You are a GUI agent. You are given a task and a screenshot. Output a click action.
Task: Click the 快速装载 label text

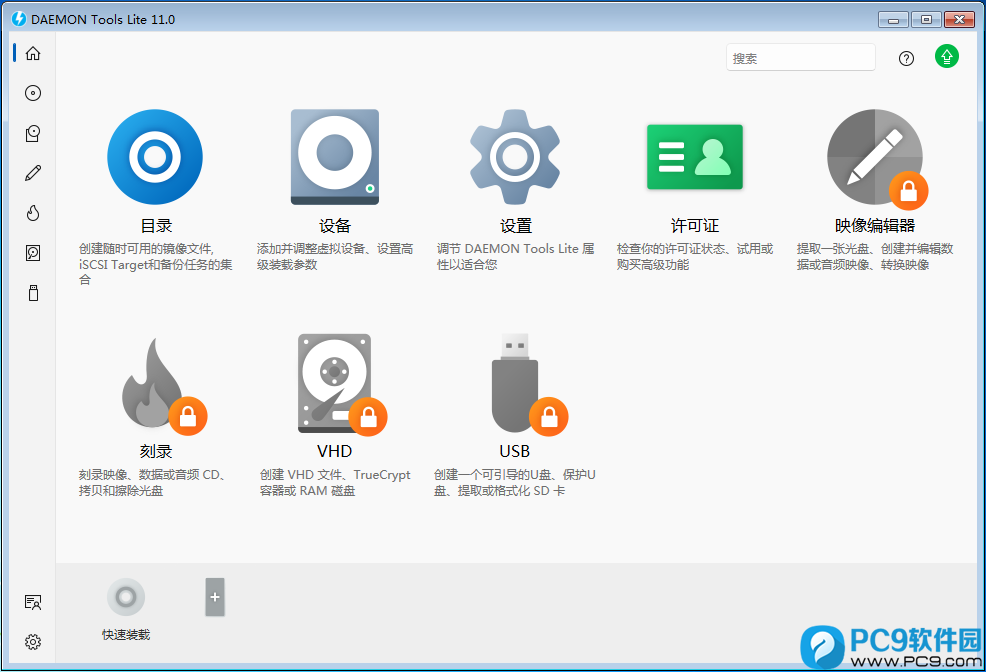tap(126, 634)
